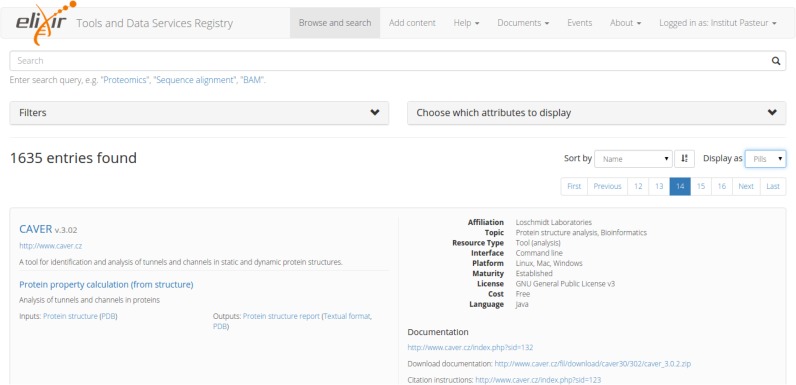Click Protein structure input link
Viewport: 796px width, 385px height.
pos(70,316)
